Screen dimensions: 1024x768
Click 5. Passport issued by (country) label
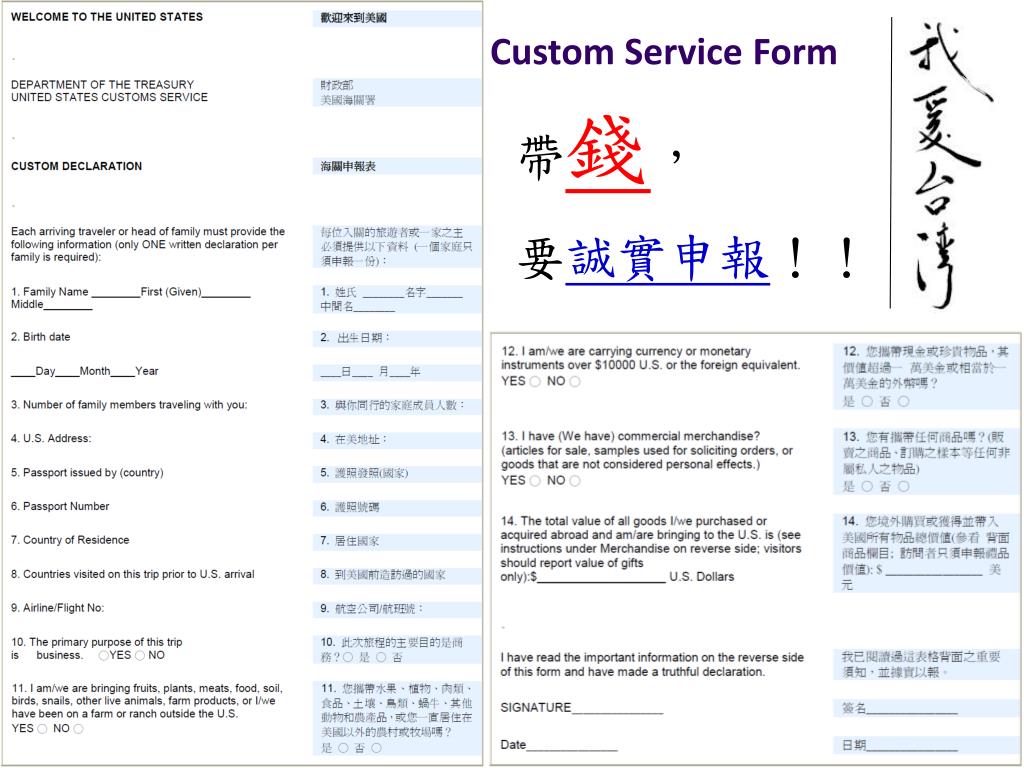[x=87, y=473]
